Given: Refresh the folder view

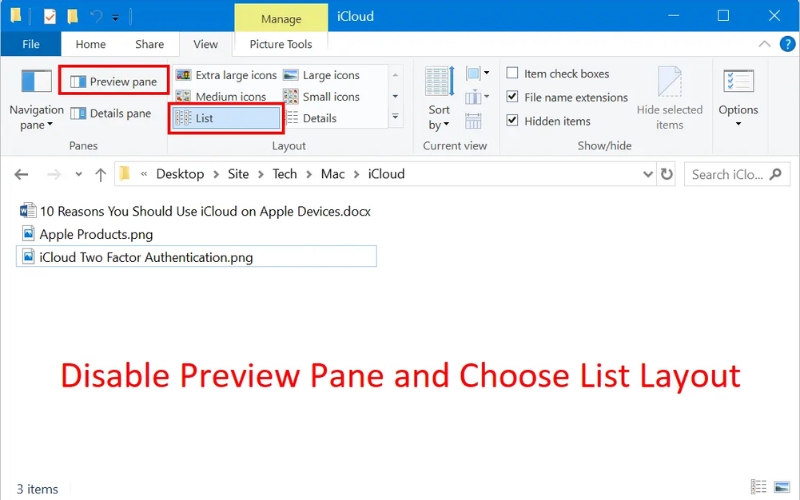Looking at the screenshot, I should pyautogui.click(x=666, y=174).
